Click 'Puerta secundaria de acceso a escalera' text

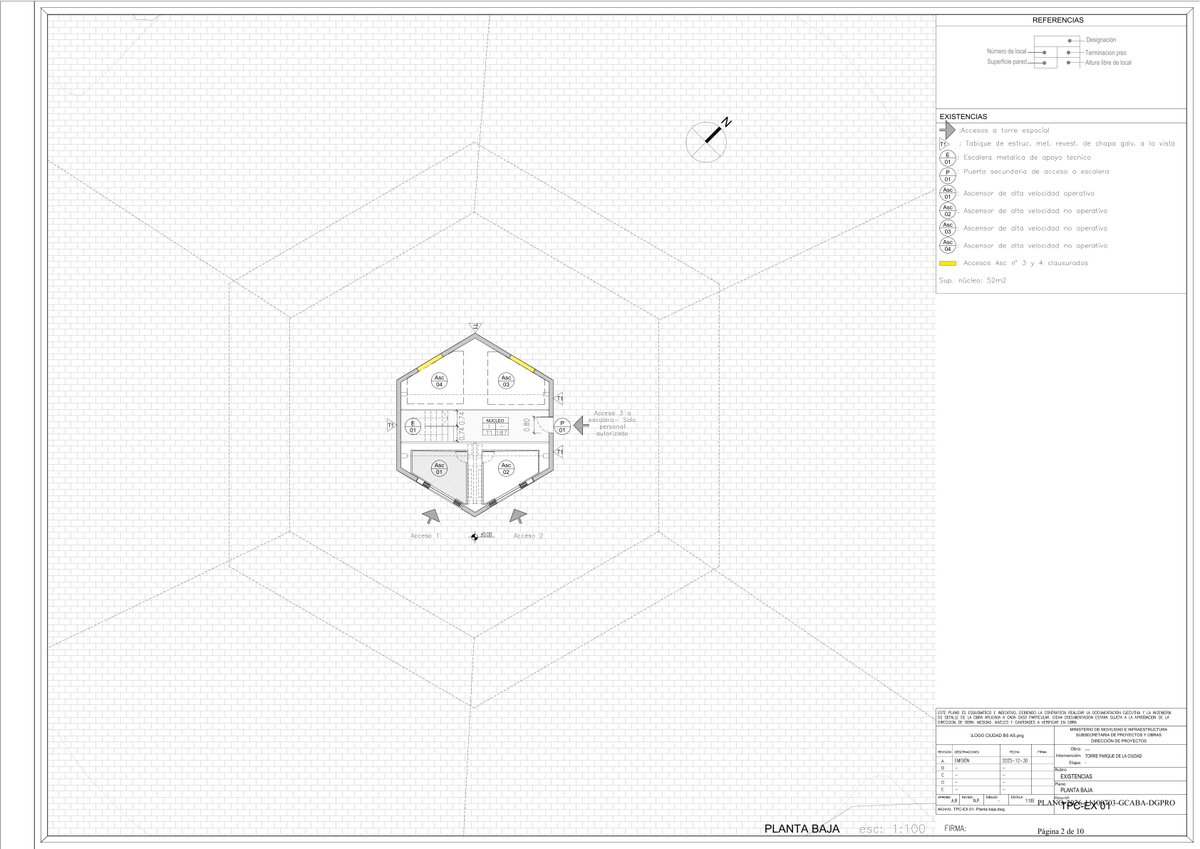(1036, 171)
